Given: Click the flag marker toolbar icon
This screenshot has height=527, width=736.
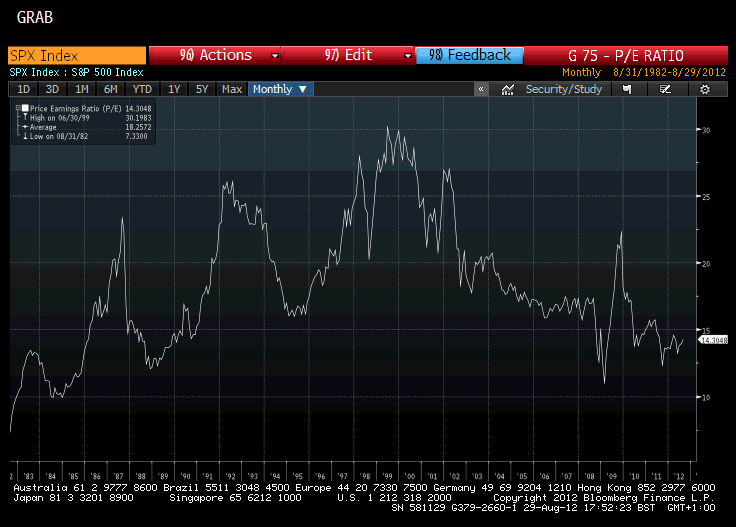Looking at the screenshot, I should coord(627,89).
